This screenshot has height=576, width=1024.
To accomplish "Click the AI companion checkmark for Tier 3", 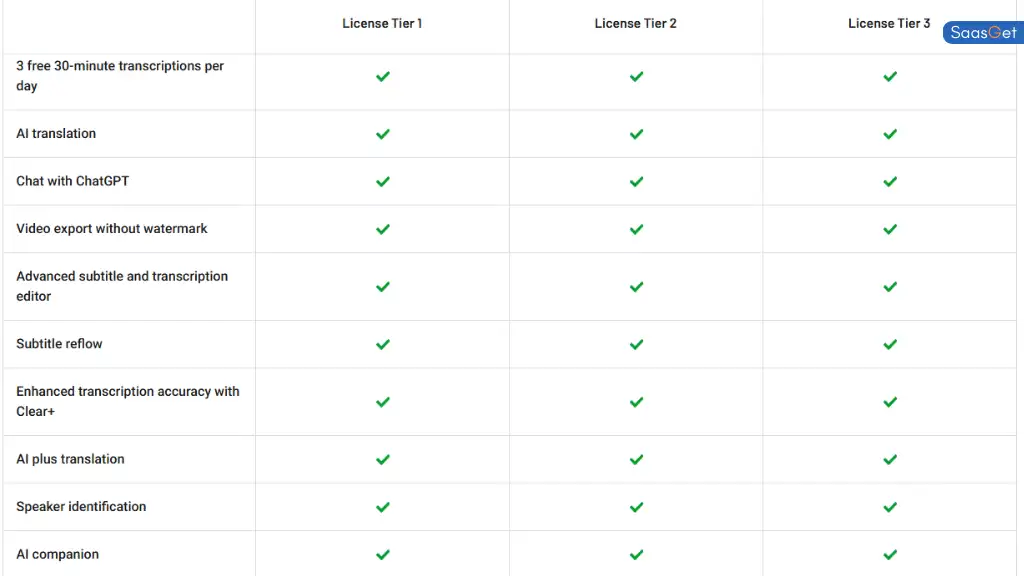I will point(890,554).
